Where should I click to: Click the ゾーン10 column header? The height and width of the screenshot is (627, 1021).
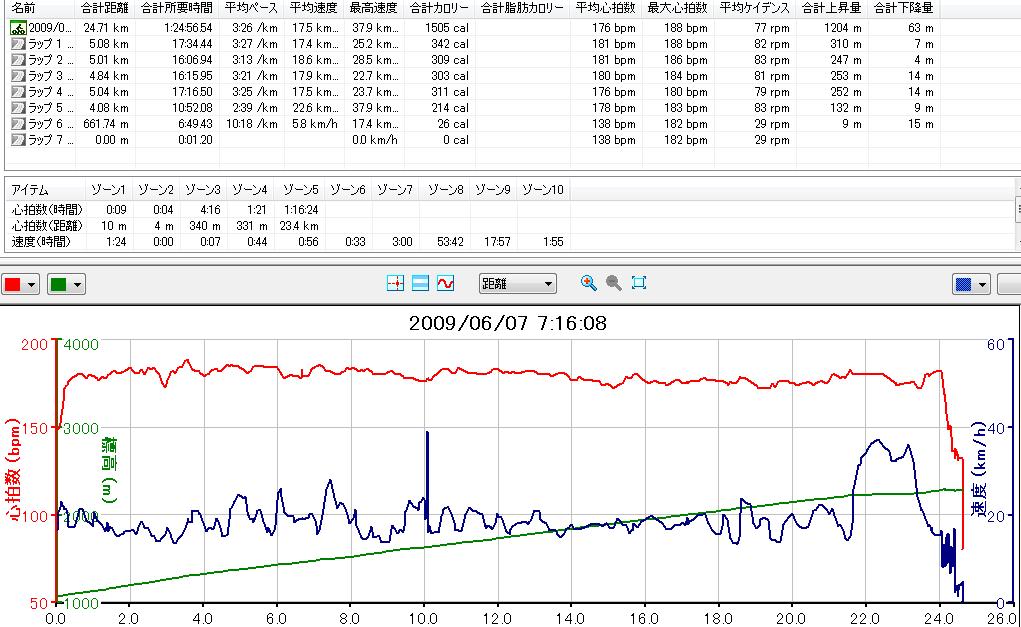[x=543, y=190]
